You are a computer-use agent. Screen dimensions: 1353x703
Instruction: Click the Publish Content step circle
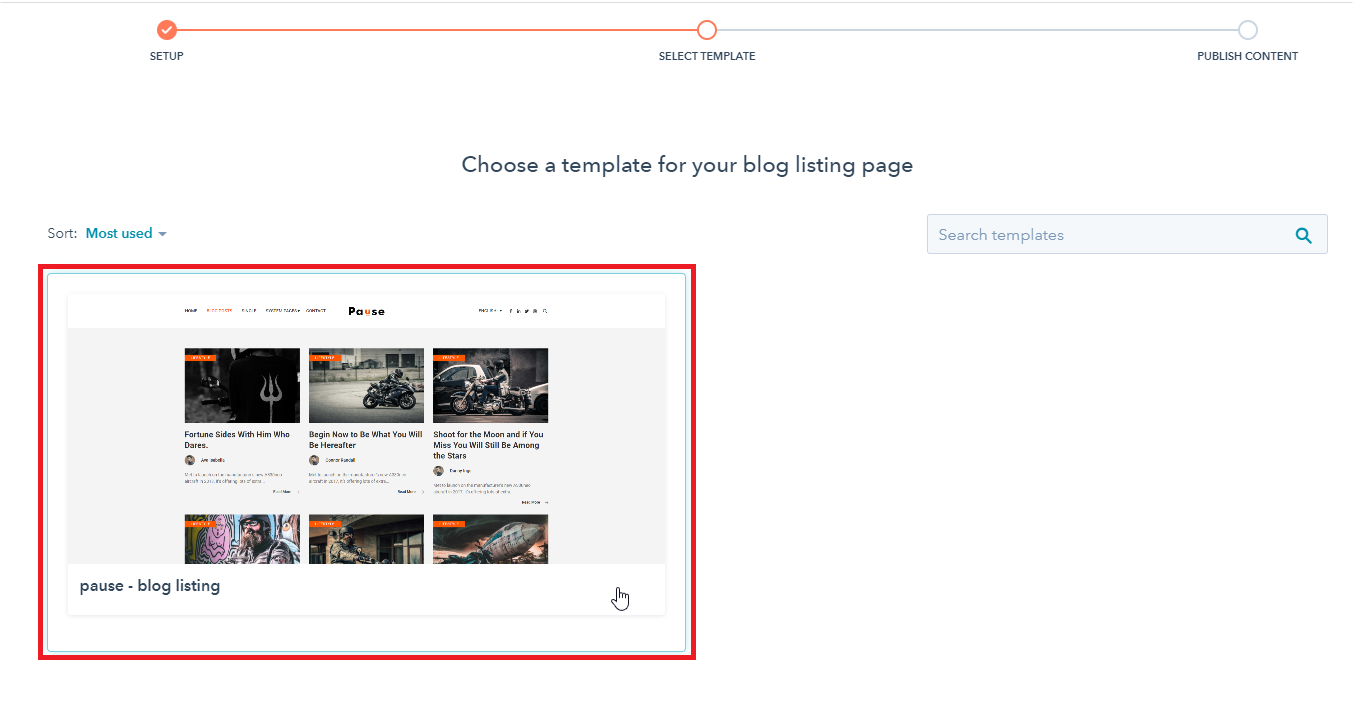(x=1247, y=30)
